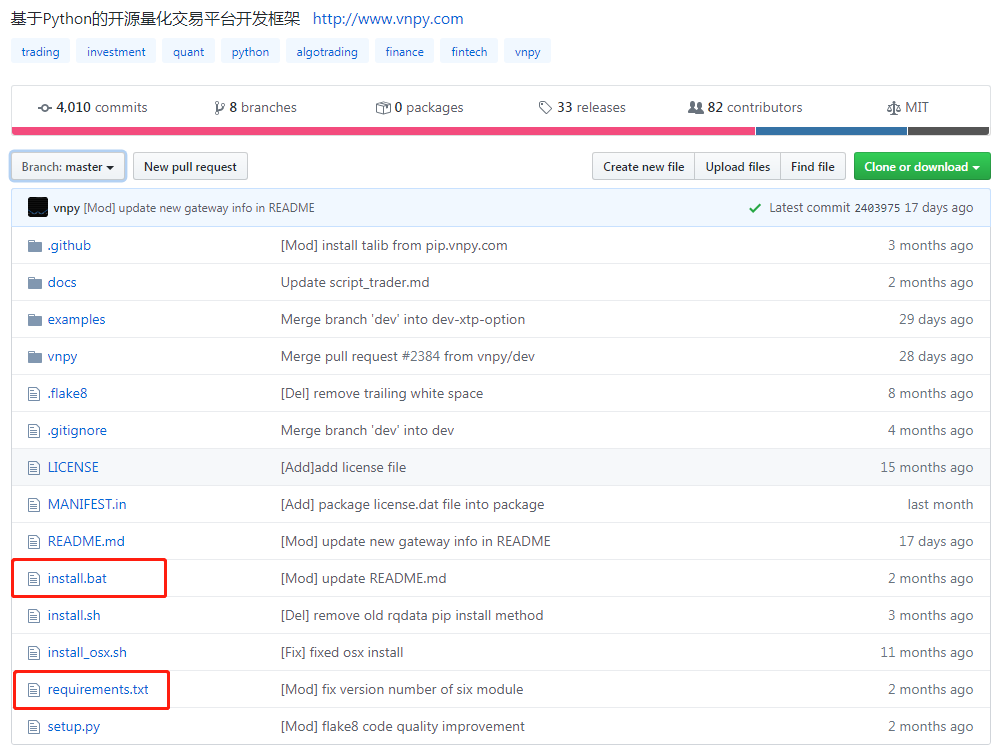Click New pull request button
The width and height of the screenshot is (998, 751).
point(190,167)
